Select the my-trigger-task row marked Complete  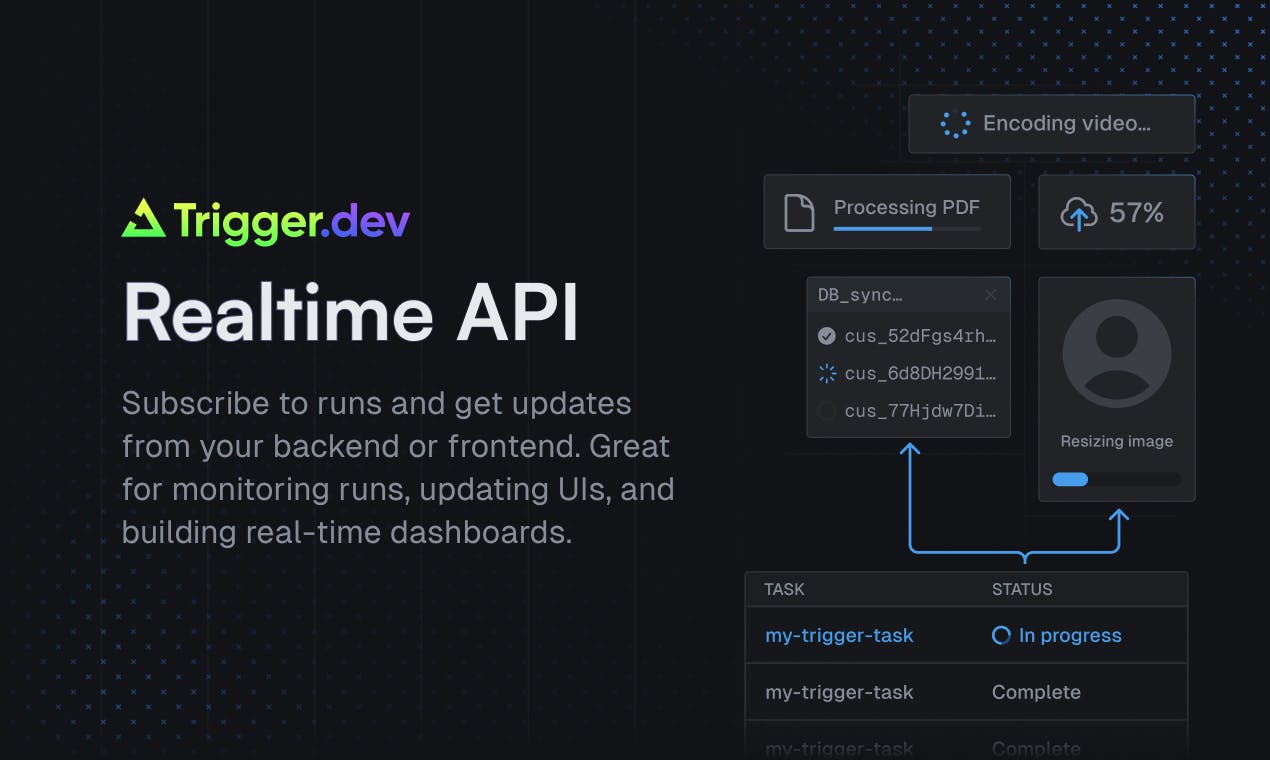pyautogui.click(x=966, y=692)
